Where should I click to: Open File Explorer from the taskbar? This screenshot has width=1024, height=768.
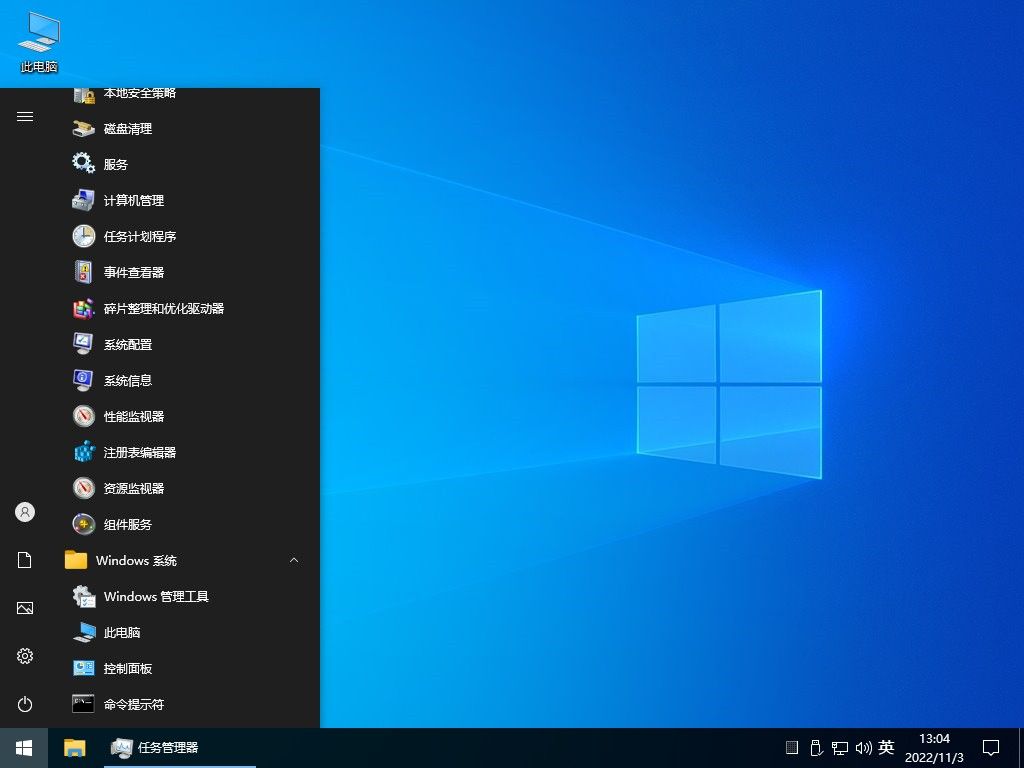[x=74, y=748]
